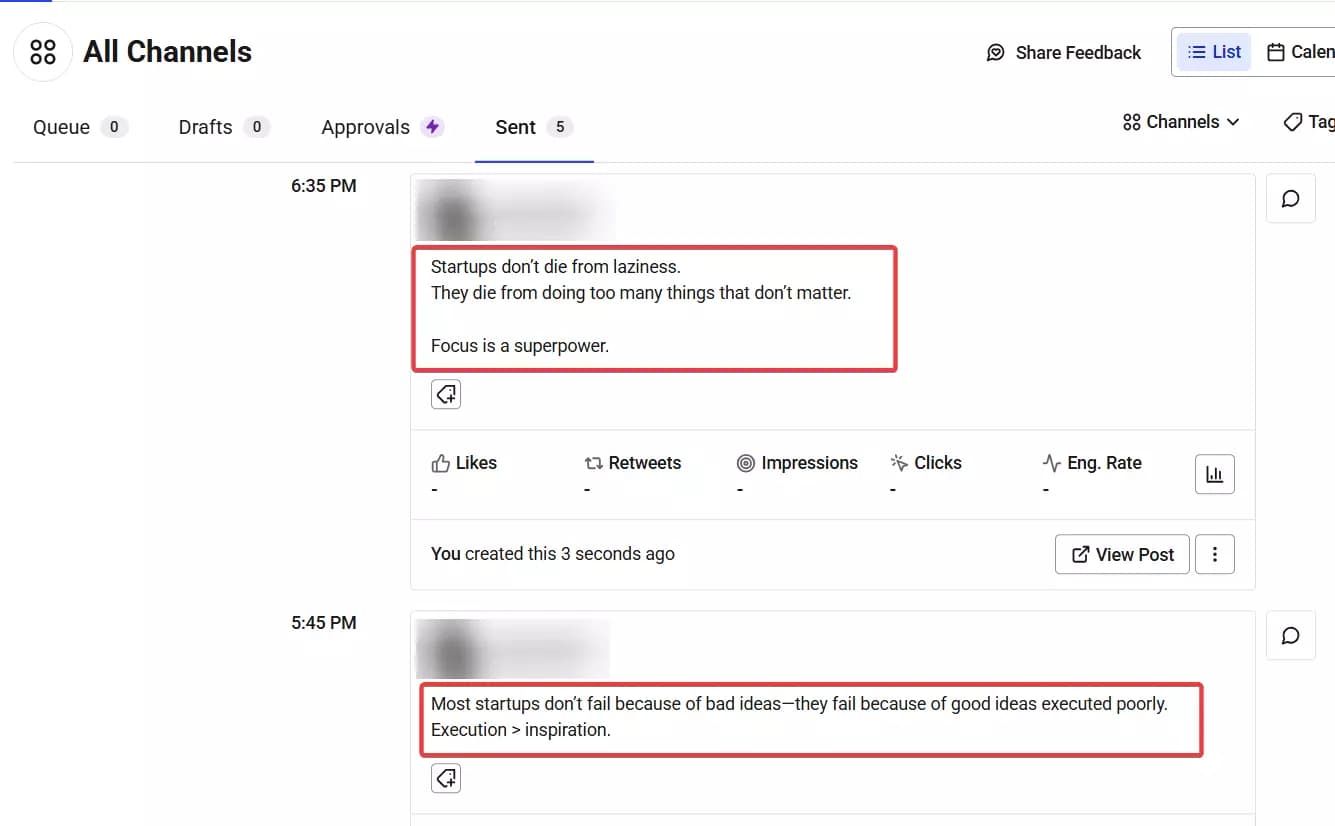This screenshot has height=826, width=1335.
Task: Open the more options menu beside View Post
Action: click(1215, 554)
